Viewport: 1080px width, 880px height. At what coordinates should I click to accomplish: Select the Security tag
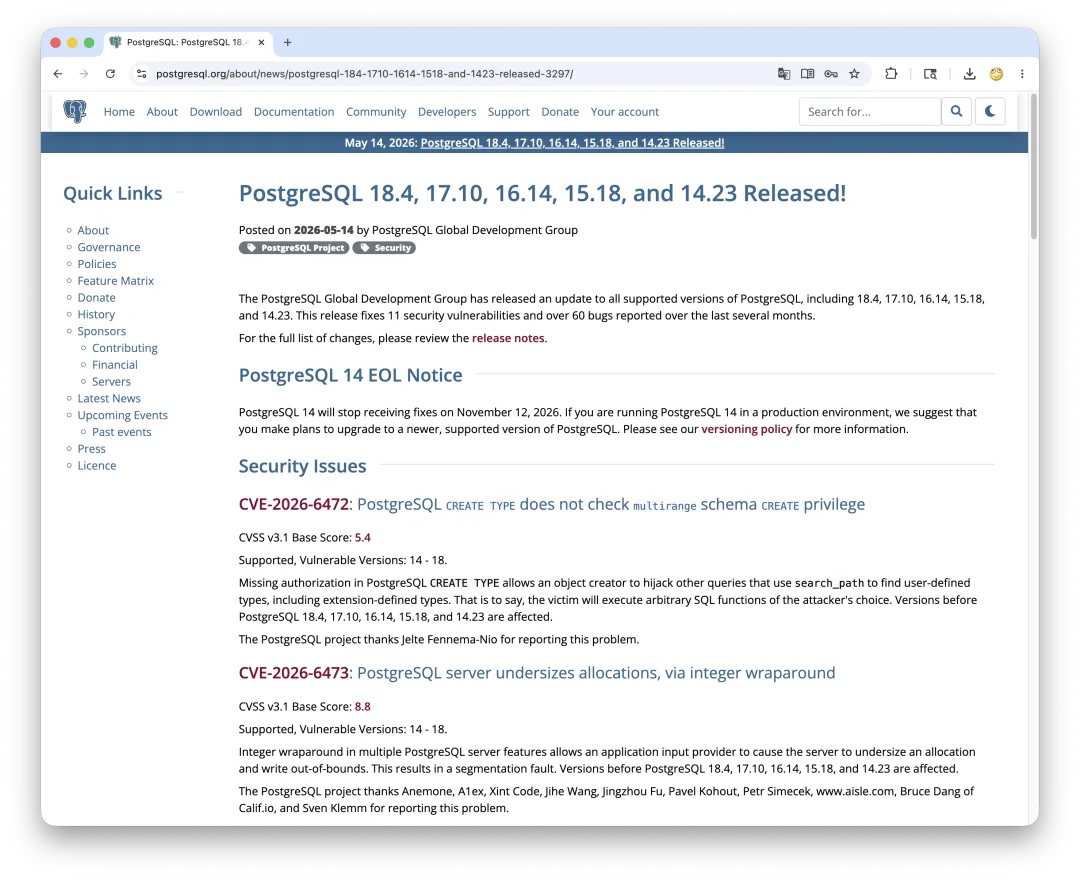click(x=384, y=248)
